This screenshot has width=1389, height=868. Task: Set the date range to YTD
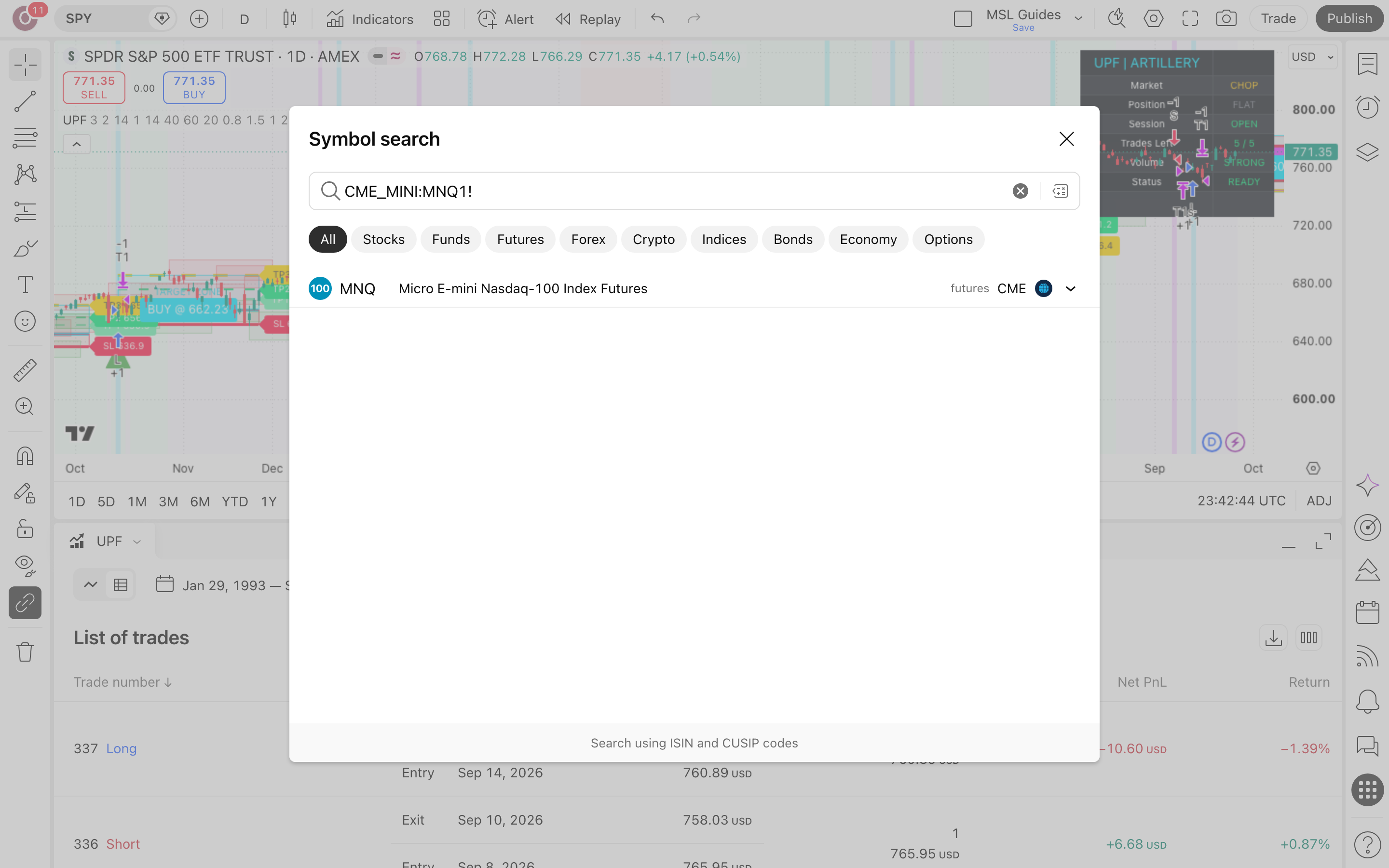click(x=235, y=502)
